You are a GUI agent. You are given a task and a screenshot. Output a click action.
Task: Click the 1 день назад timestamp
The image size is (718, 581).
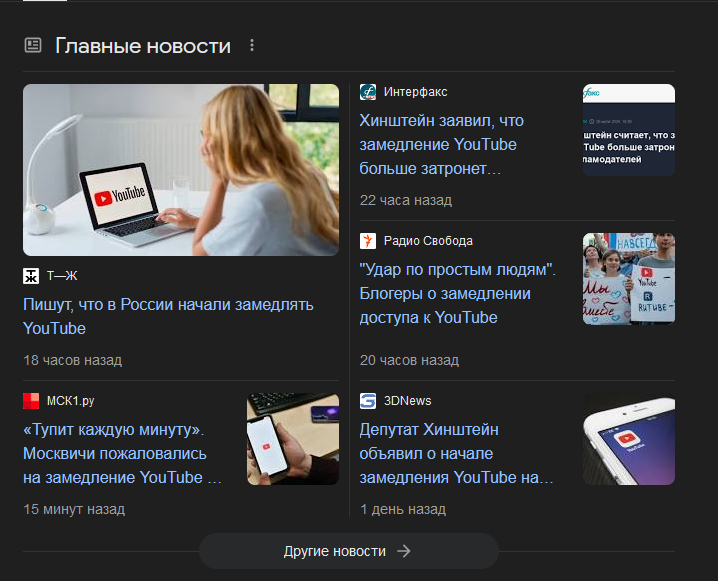pyautogui.click(x=403, y=509)
